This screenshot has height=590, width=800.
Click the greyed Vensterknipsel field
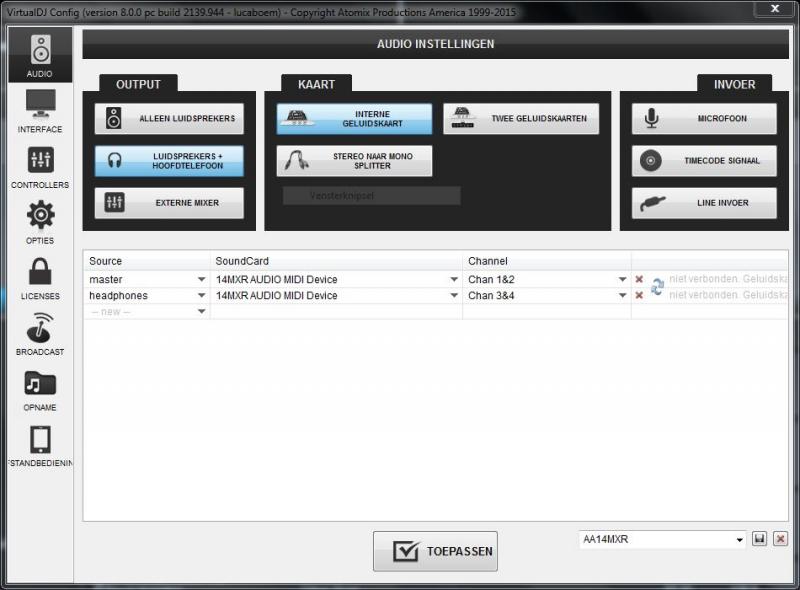pos(371,195)
